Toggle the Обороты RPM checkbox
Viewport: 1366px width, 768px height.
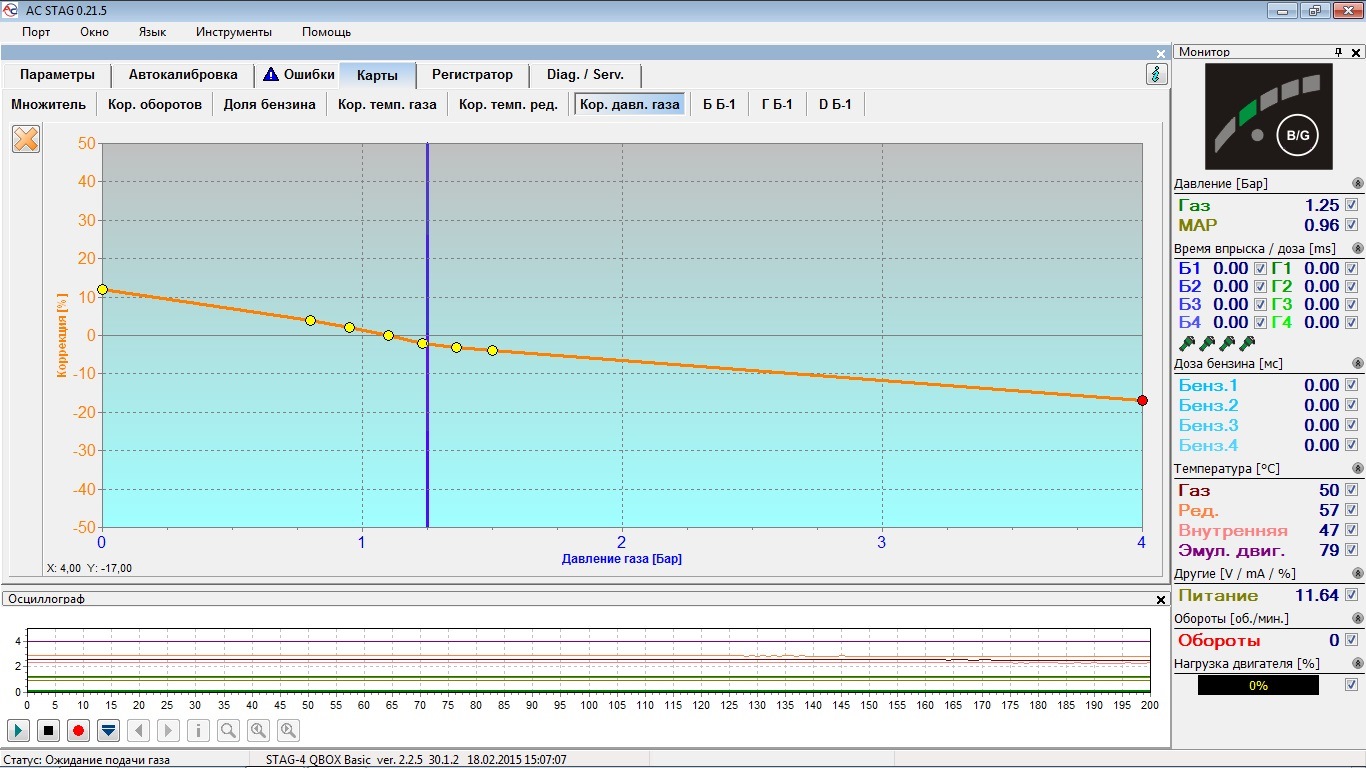[1352, 640]
